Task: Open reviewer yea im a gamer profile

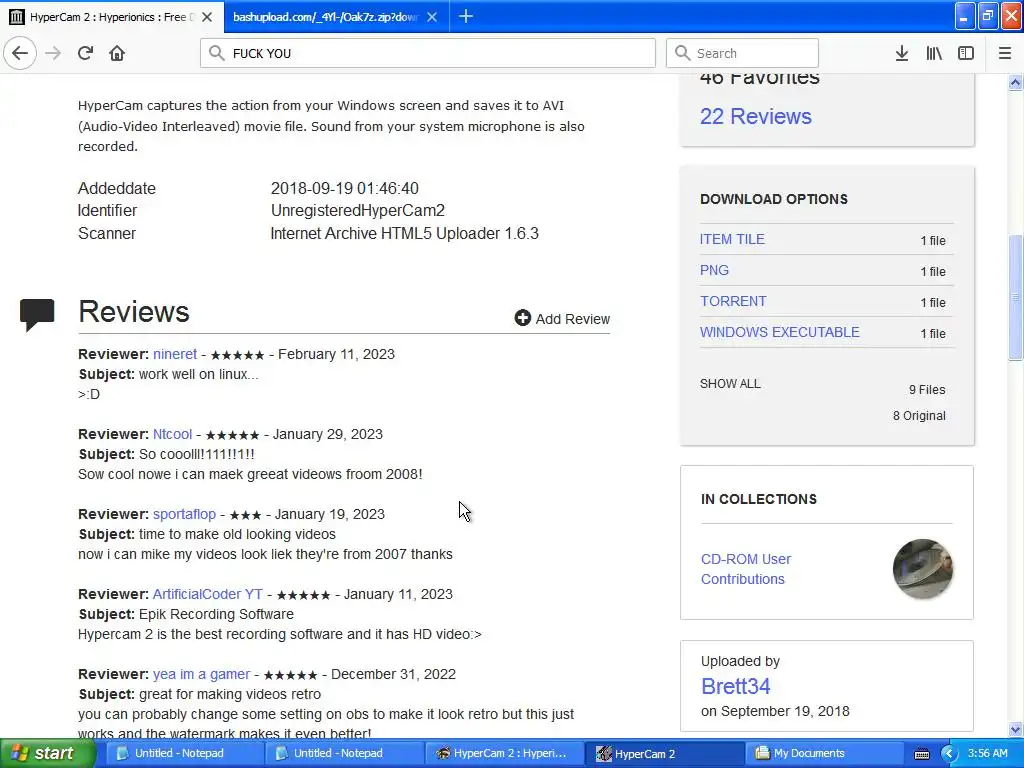Action: pos(201,674)
